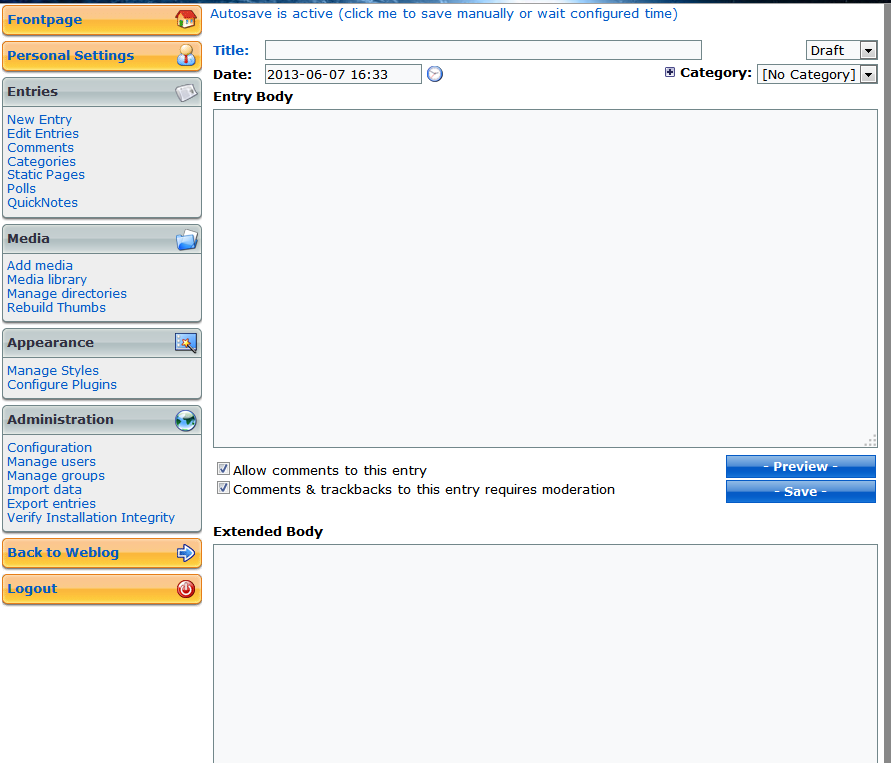The width and height of the screenshot is (891, 763).
Task: Click the clock icon next to Date
Action: coord(435,74)
